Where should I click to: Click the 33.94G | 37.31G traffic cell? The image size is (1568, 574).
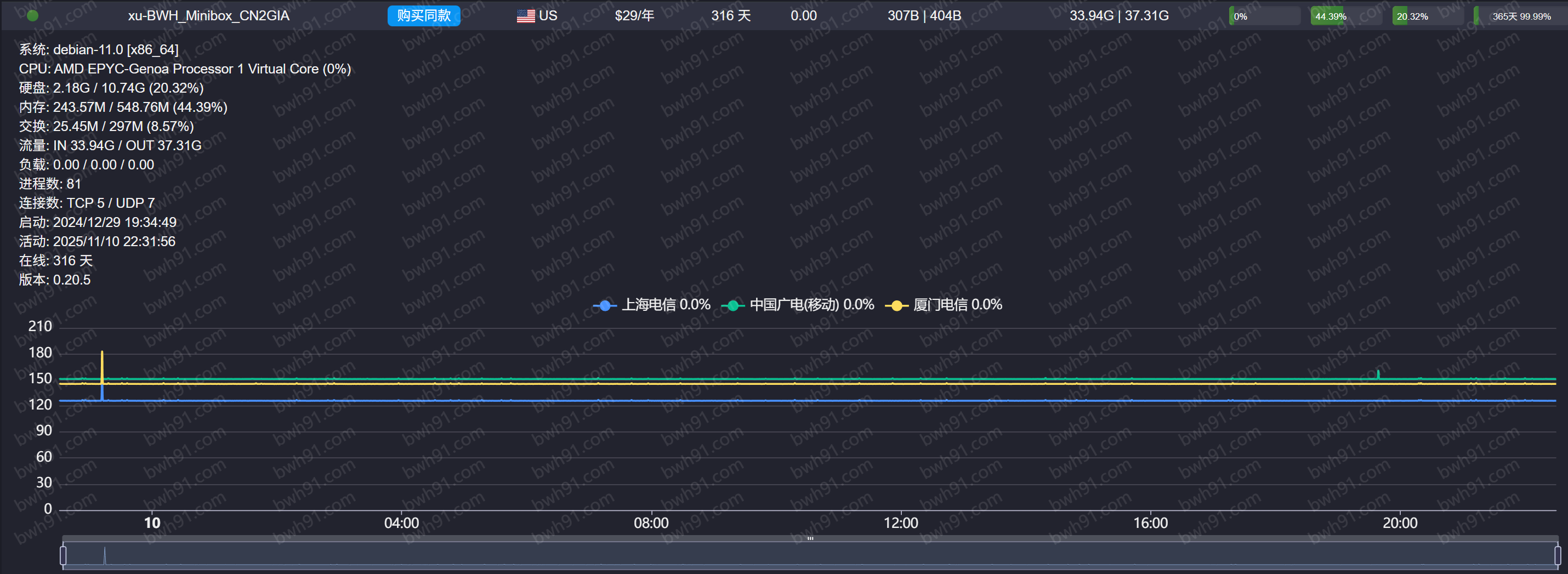1119,16
